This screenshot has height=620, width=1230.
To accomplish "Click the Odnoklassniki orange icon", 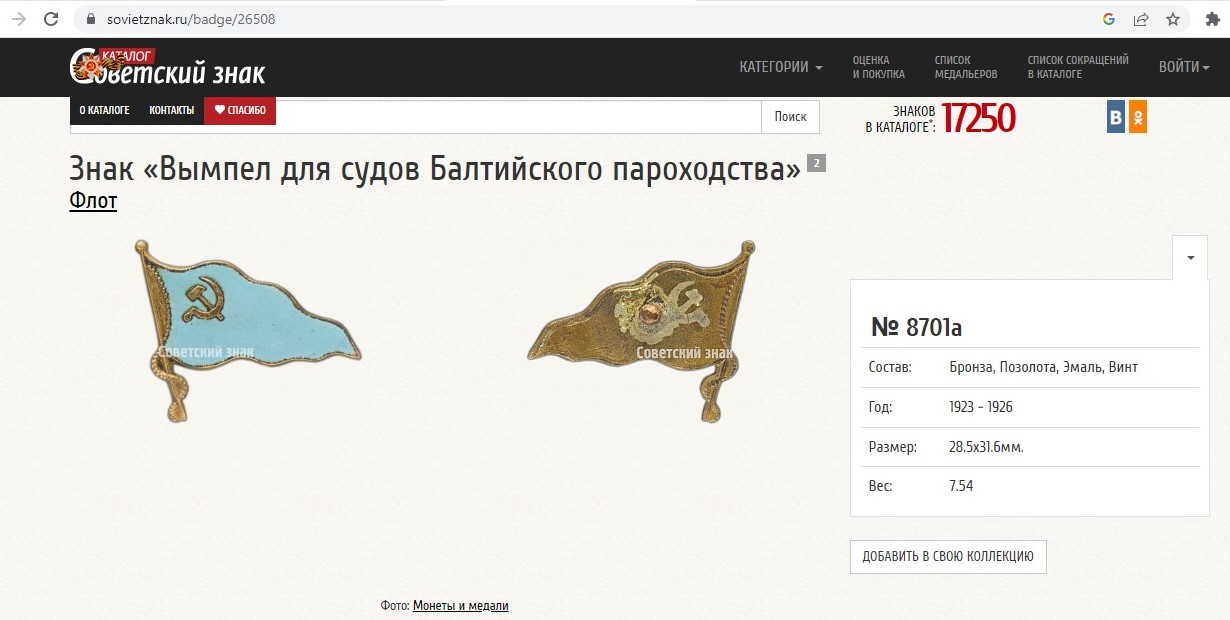I will coord(1138,117).
